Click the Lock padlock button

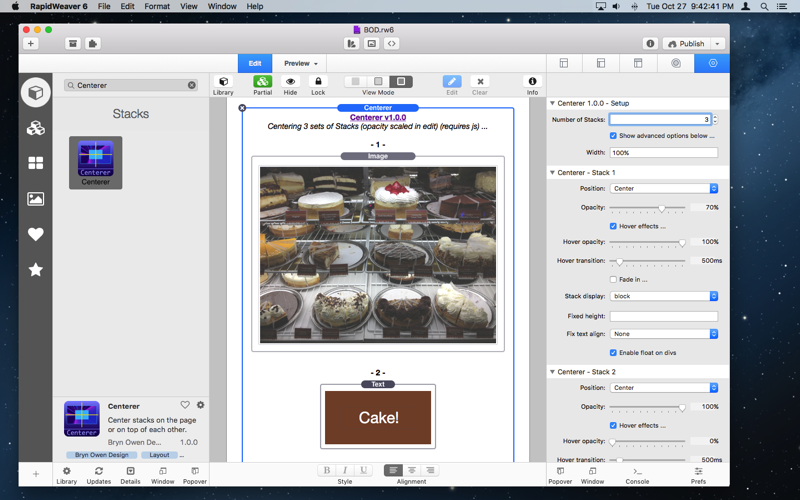tap(318, 85)
